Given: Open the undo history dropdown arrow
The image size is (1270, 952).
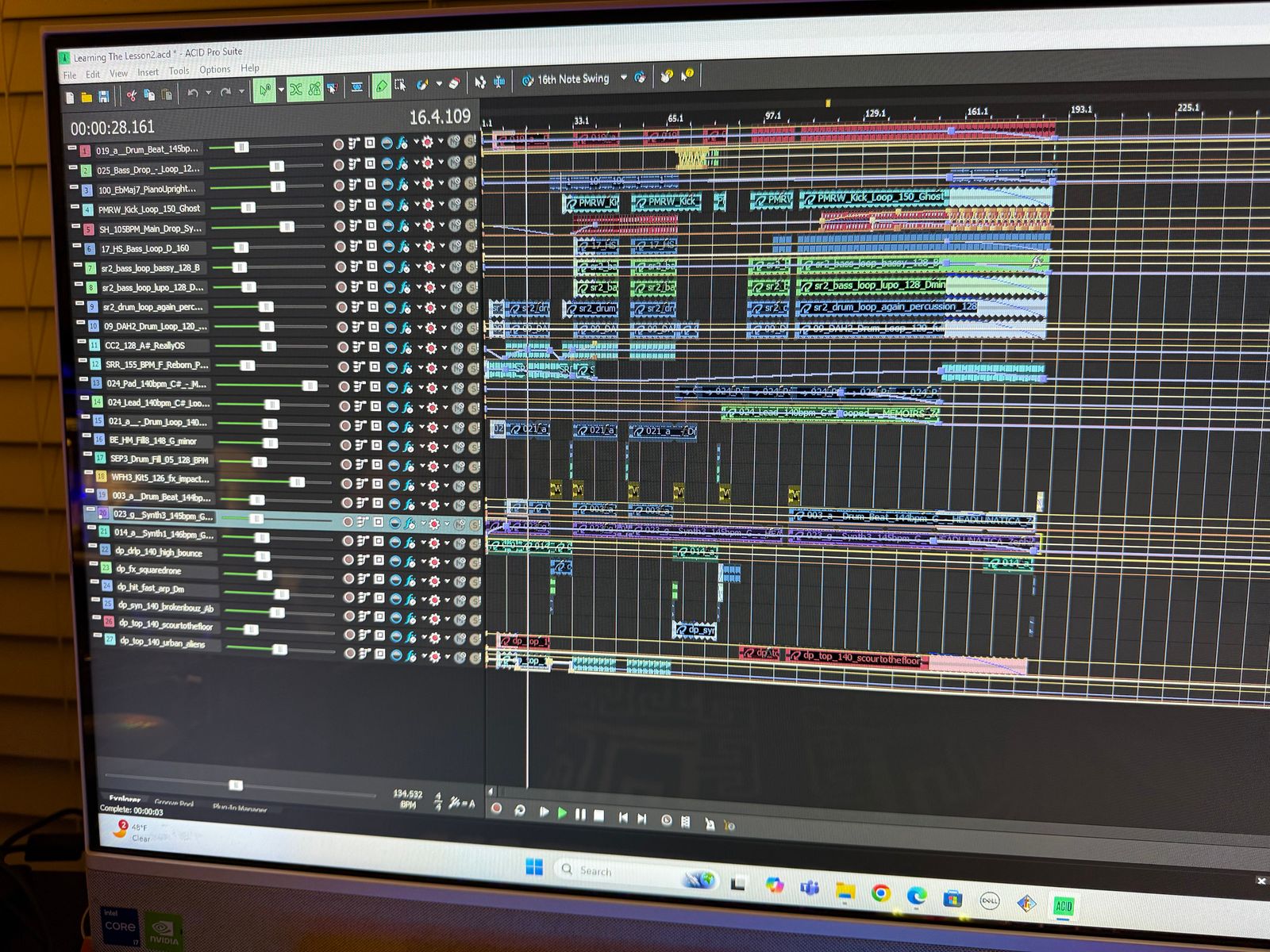Looking at the screenshot, I should click(209, 94).
